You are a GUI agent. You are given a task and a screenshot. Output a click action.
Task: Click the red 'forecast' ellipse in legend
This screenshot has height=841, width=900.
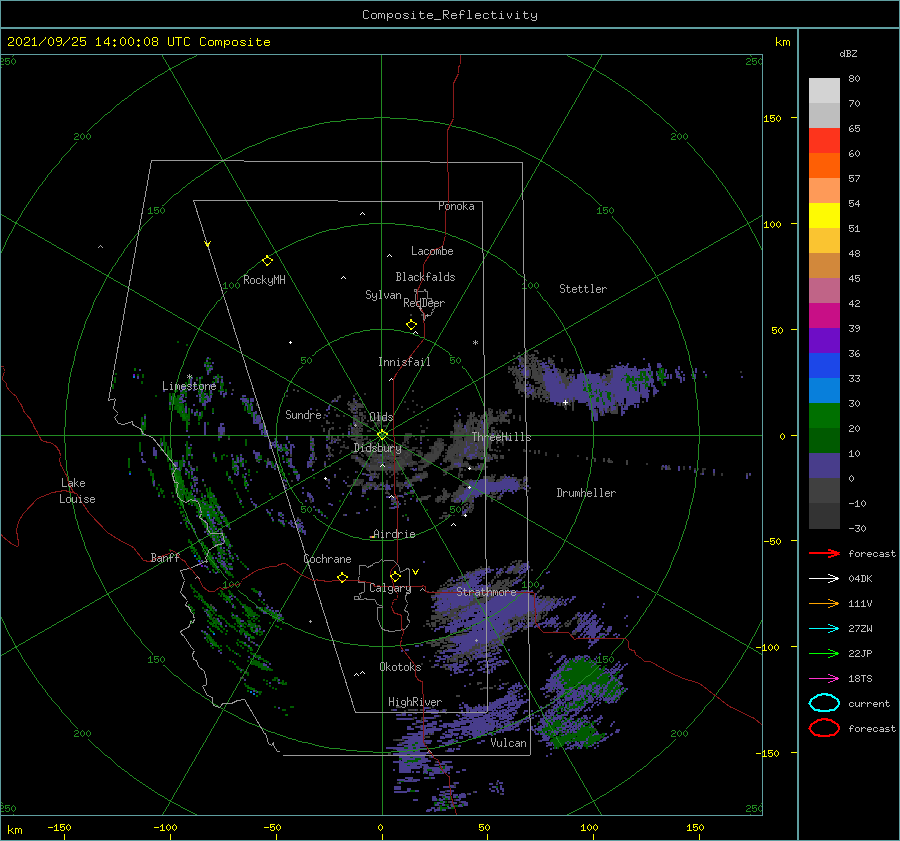pyautogui.click(x=824, y=728)
